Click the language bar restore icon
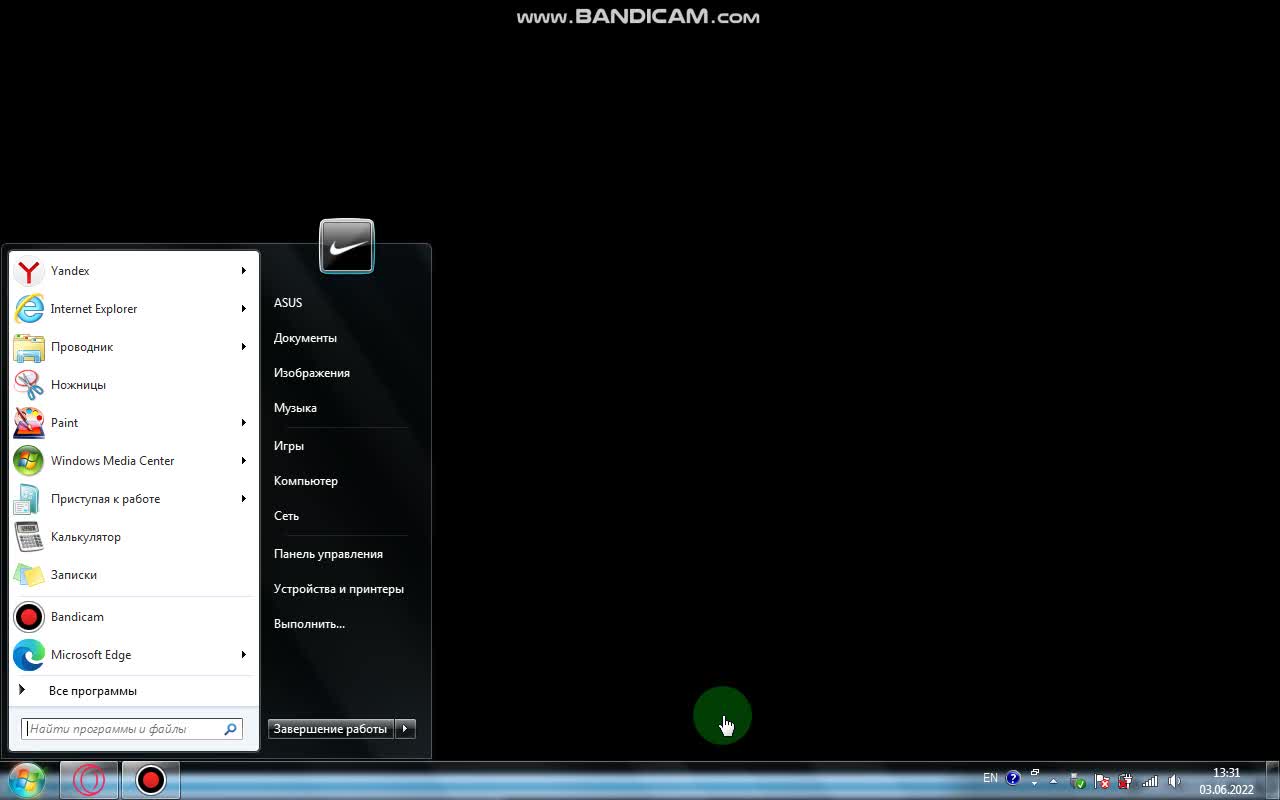Screen dimensions: 1280x800 coord(1035,772)
